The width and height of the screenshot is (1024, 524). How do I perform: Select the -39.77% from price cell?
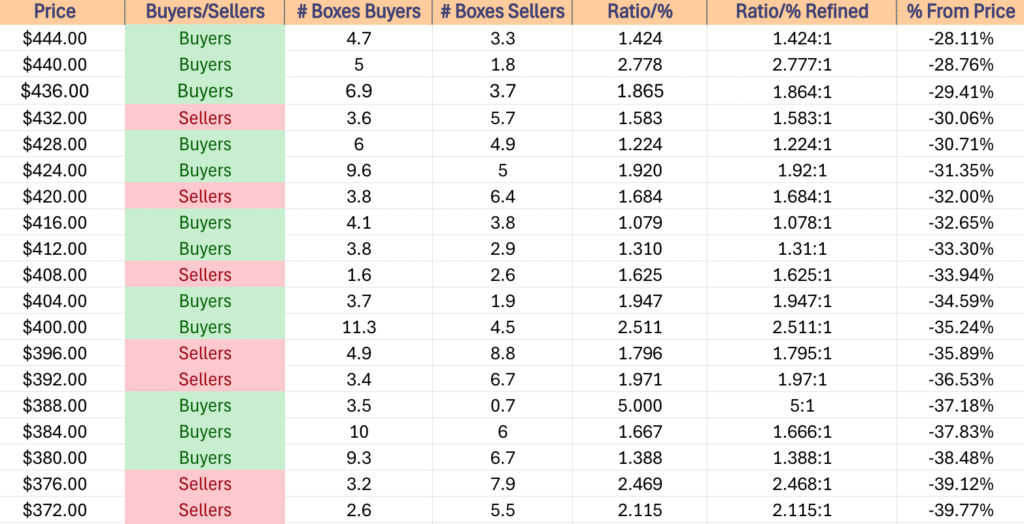961,510
